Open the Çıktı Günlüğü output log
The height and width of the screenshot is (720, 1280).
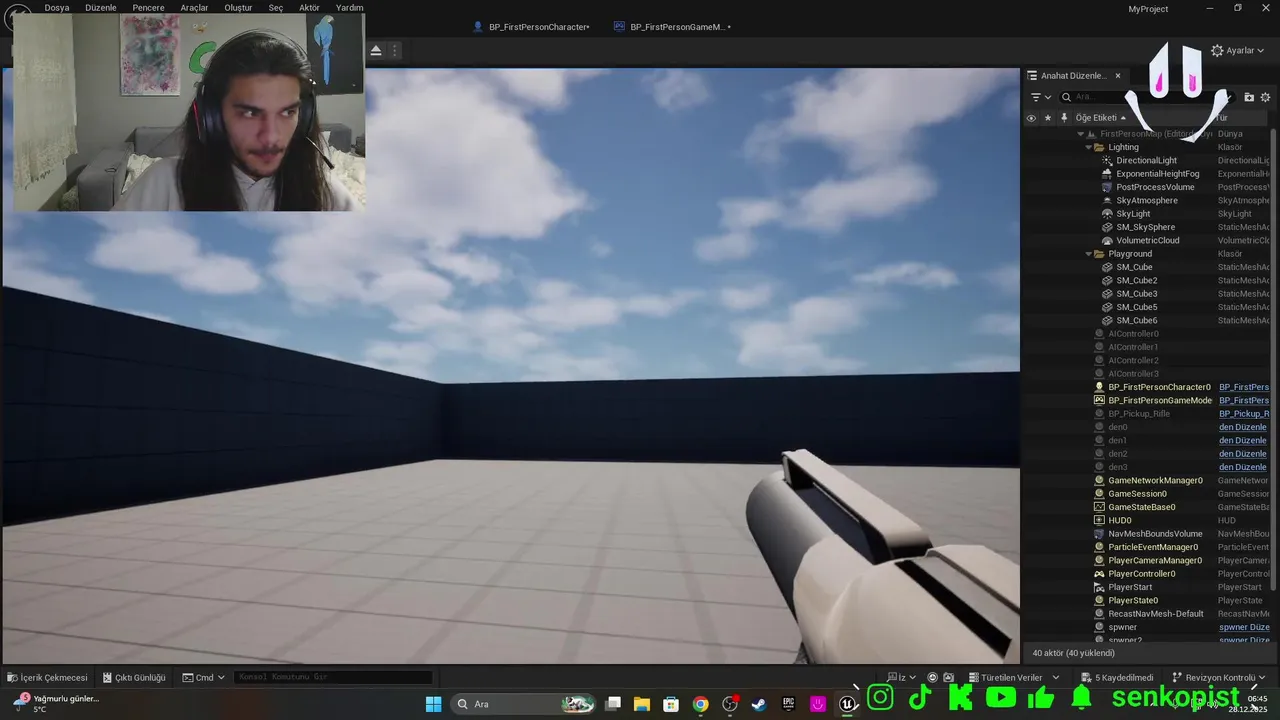coord(134,677)
